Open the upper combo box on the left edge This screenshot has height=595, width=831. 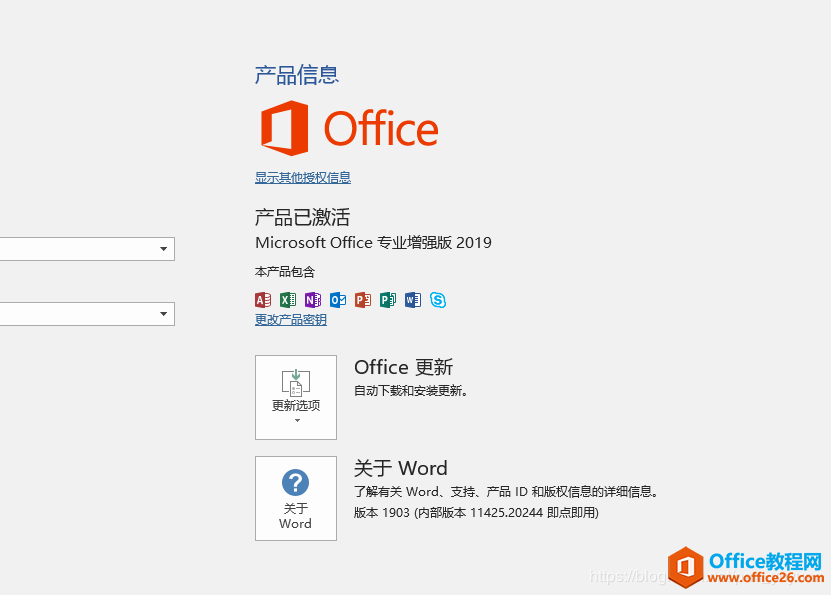click(164, 248)
